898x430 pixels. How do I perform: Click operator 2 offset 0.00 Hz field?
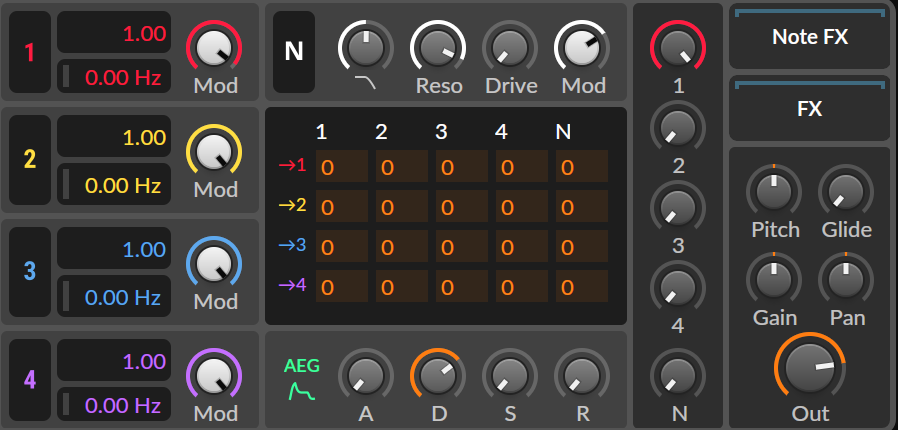click(x=114, y=184)
